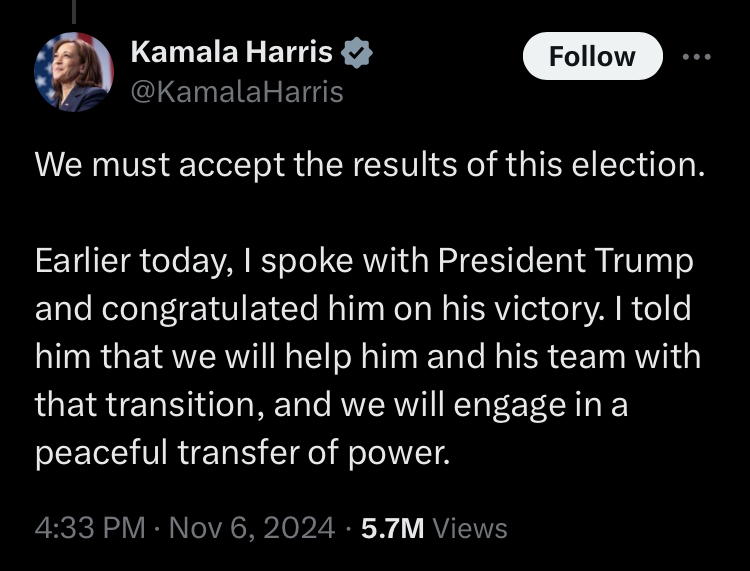Click the words "Earlier today" in the post
This screenshot has width=750, height=571.
pyautogui.click(x=129, y=262)
